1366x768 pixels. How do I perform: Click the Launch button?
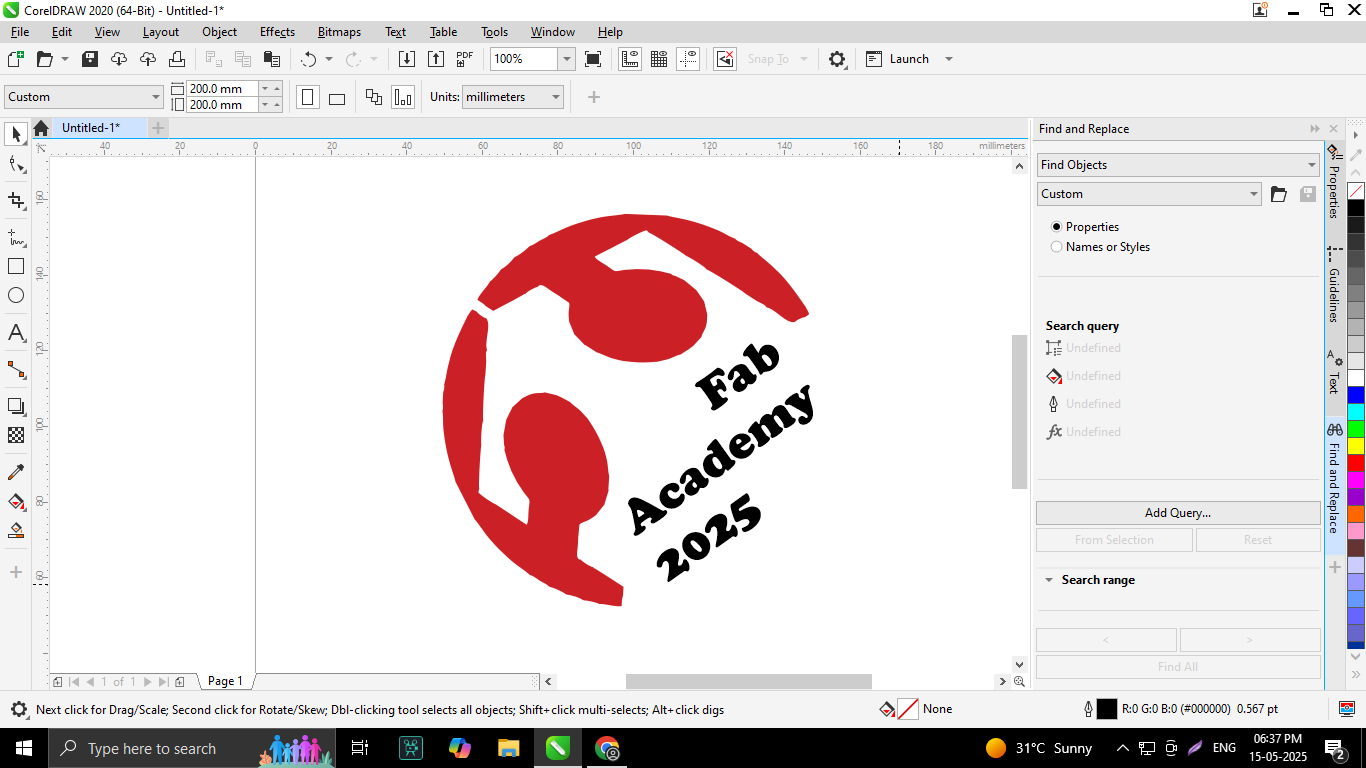(899, 59)
